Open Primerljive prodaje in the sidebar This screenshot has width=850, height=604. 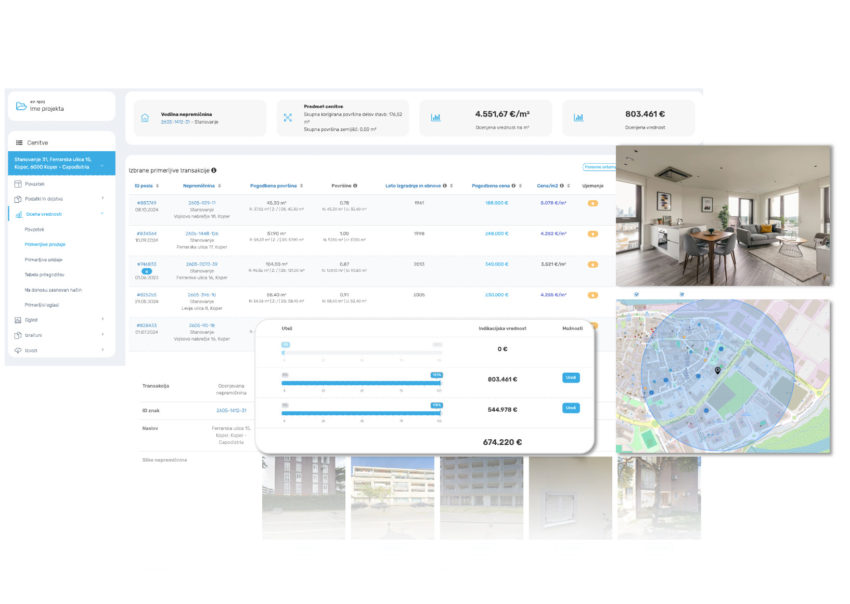coord(45,243)
